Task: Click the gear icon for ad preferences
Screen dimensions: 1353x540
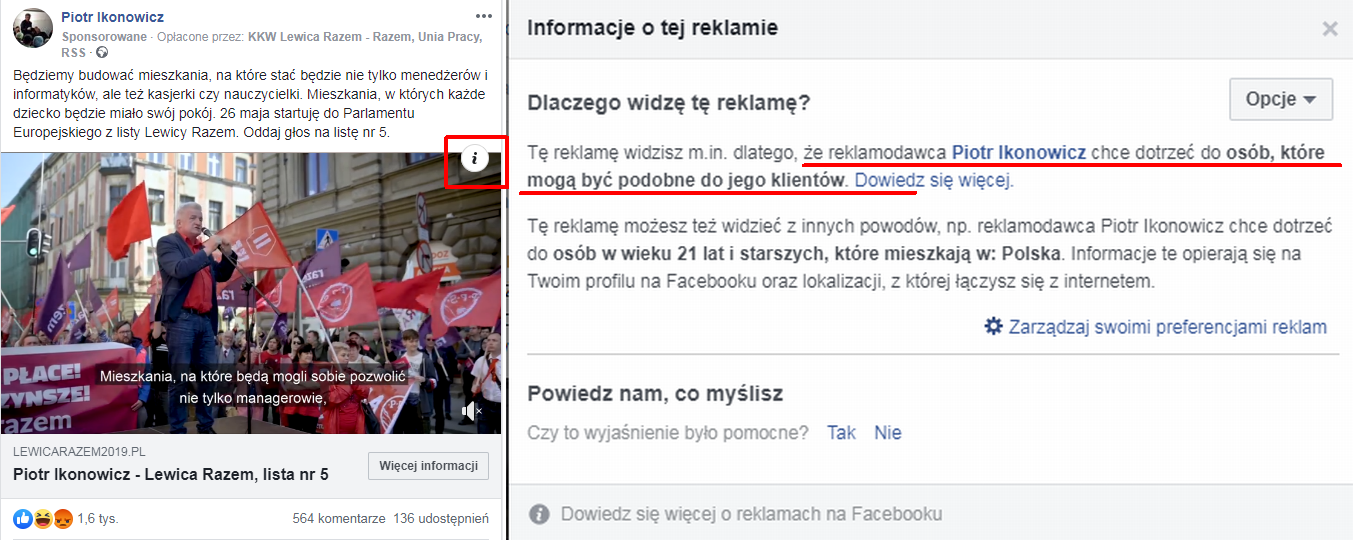Action: (993, 326)
